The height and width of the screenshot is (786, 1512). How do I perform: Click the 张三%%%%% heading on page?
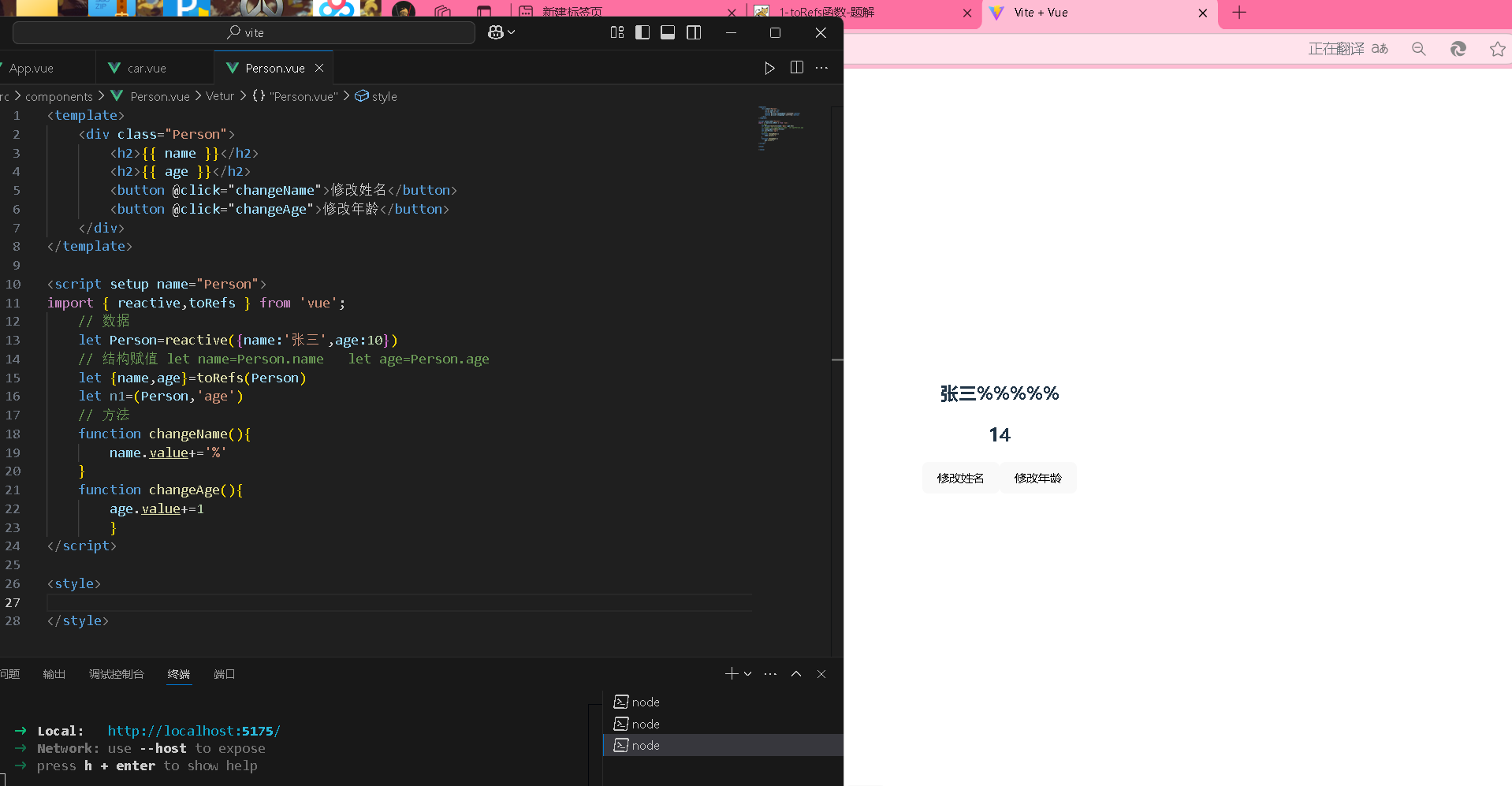pyautogui.click(x=1000, y=393)
